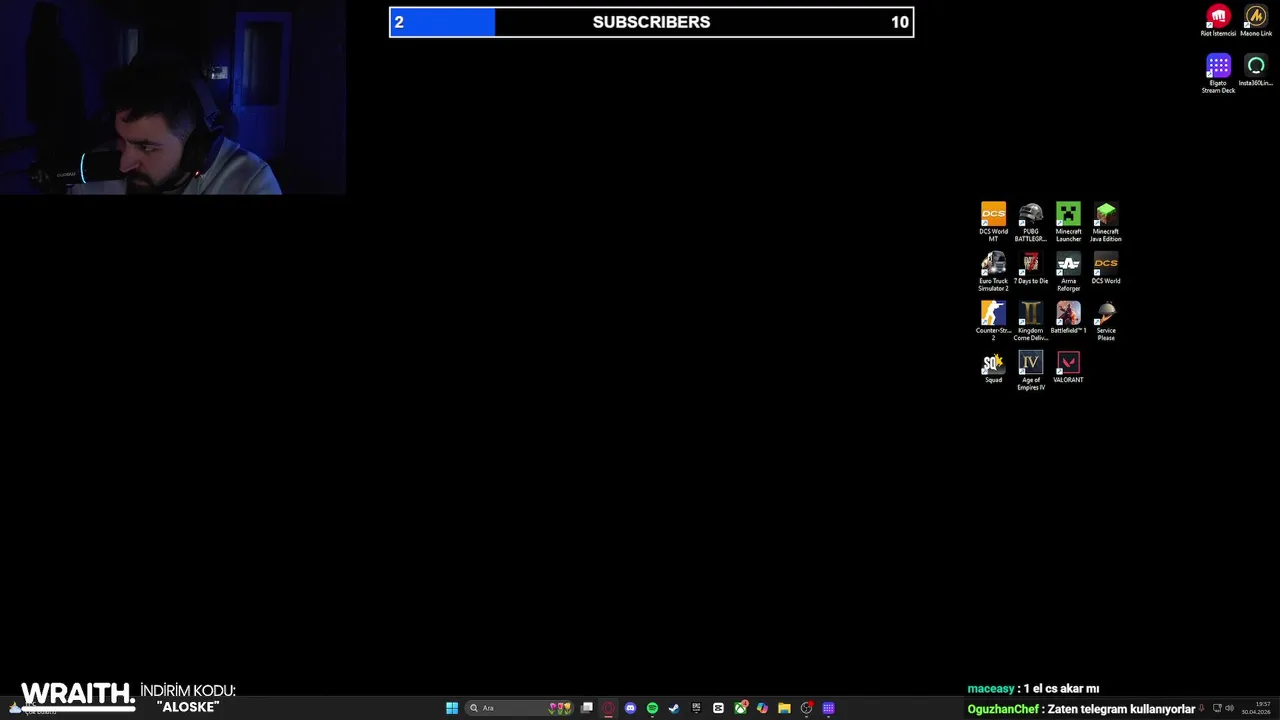Open the DCS World MT desktop shortcut
The width and height of the screenshot is (1280, 720).
tap(993, 221)
